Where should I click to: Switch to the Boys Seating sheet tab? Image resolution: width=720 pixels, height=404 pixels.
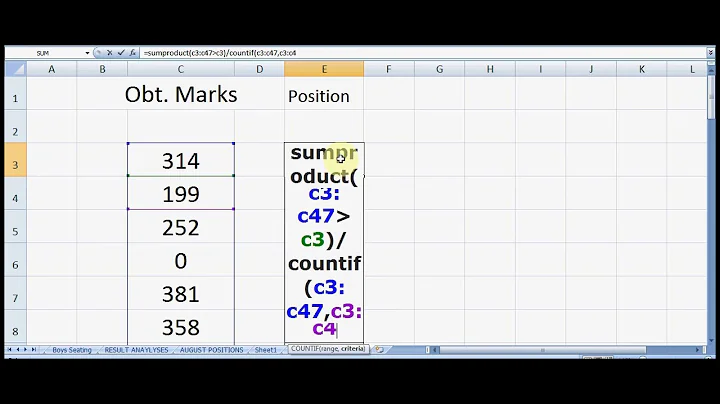tap(72, 350)
